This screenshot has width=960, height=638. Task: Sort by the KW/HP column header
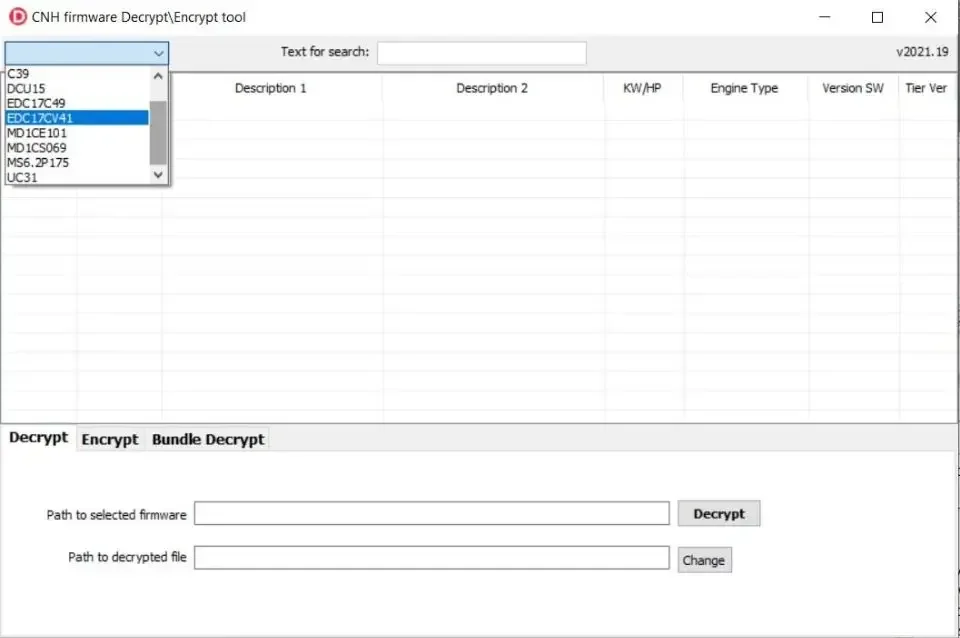pos(643,88)
